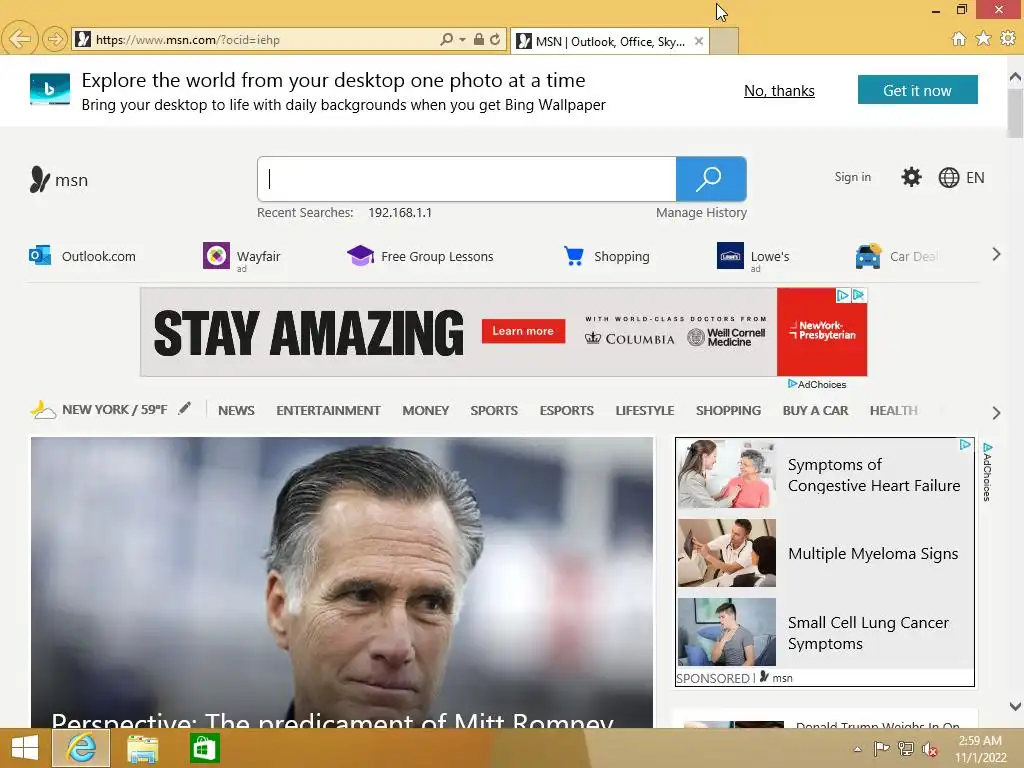Open Windows Store taskbar icon
Screen dimensions: 1024x768
pyautogui.click(x=204, y=748)
